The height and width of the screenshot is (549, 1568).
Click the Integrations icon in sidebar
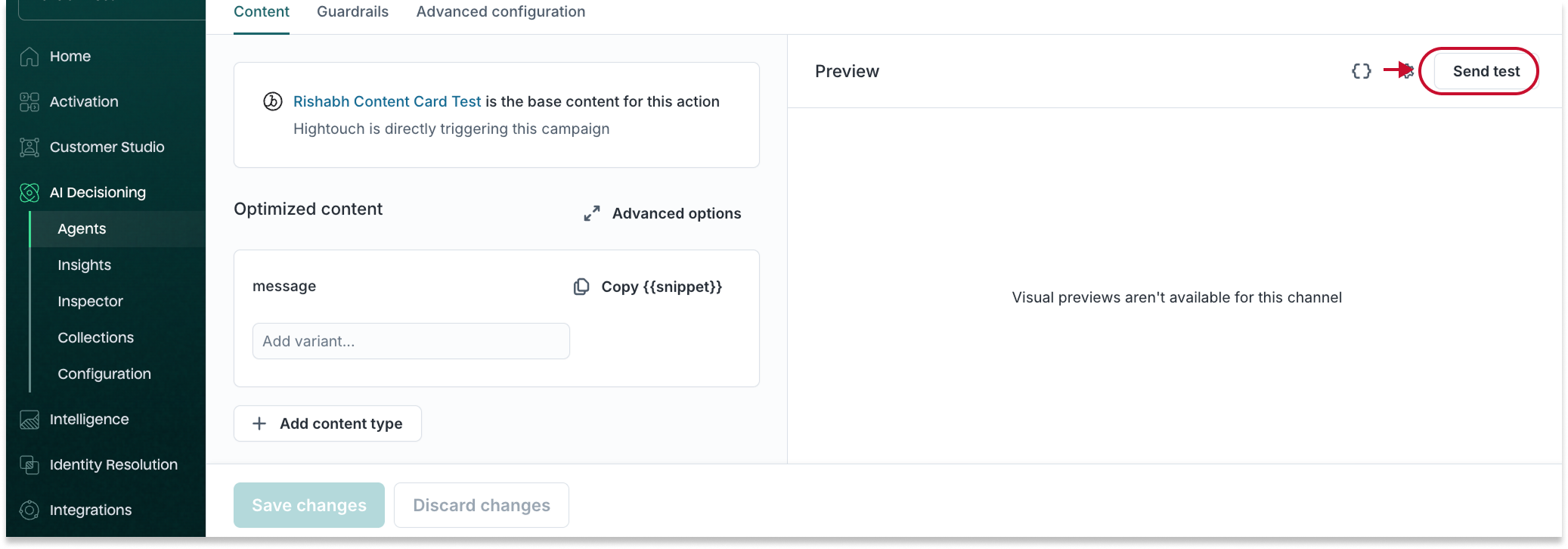click(x=29, y=510)
